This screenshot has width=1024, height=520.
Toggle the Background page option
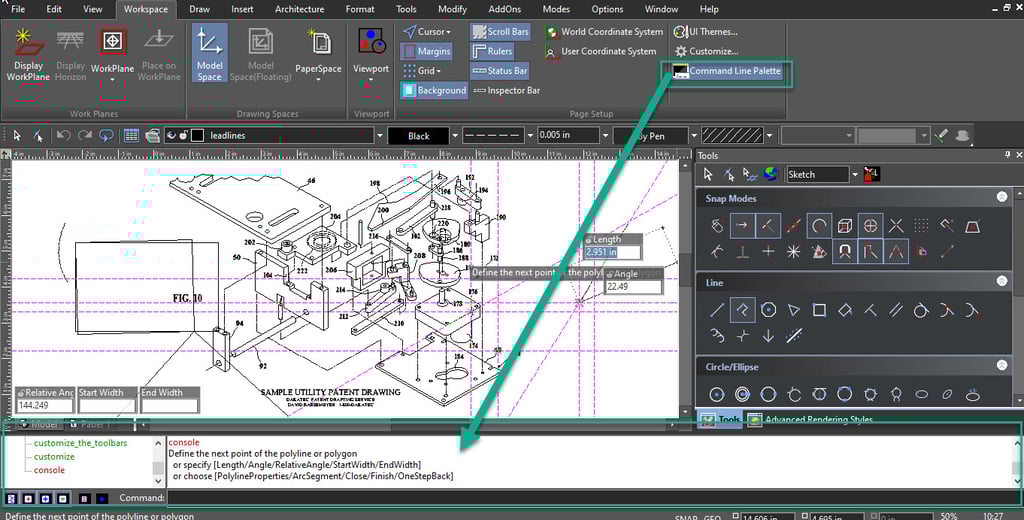coord(434,90)
